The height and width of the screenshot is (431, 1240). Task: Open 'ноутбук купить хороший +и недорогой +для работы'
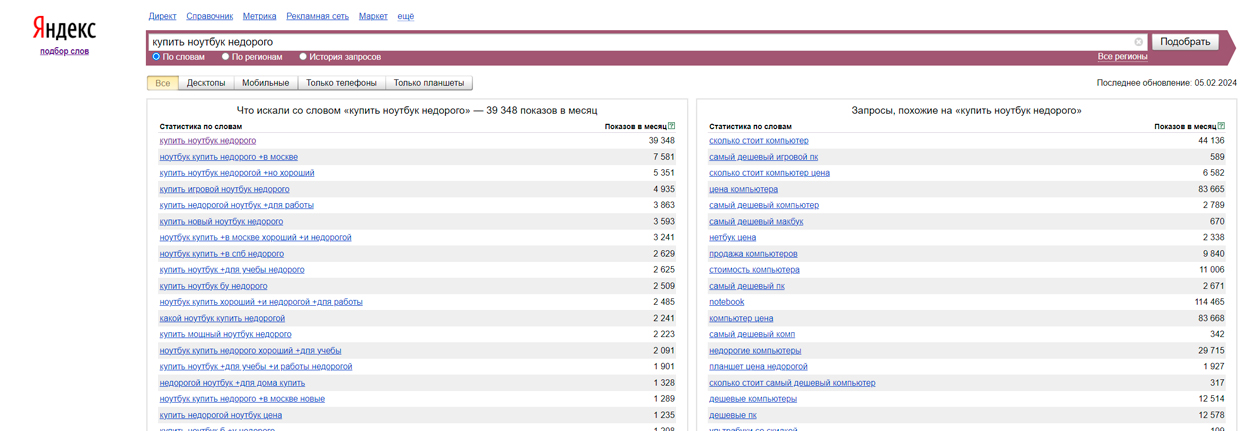click(261, 302)
